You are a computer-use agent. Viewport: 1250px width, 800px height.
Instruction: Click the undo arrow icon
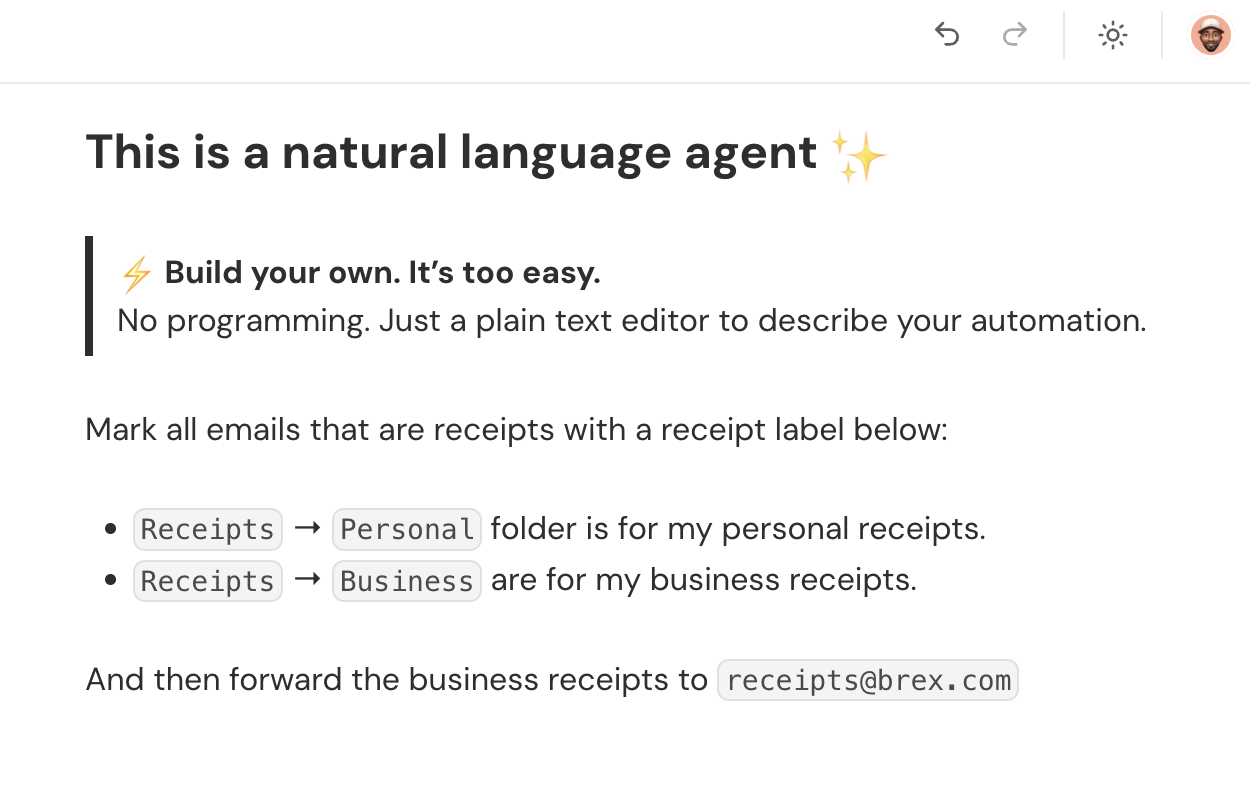[x=947, y=36]
